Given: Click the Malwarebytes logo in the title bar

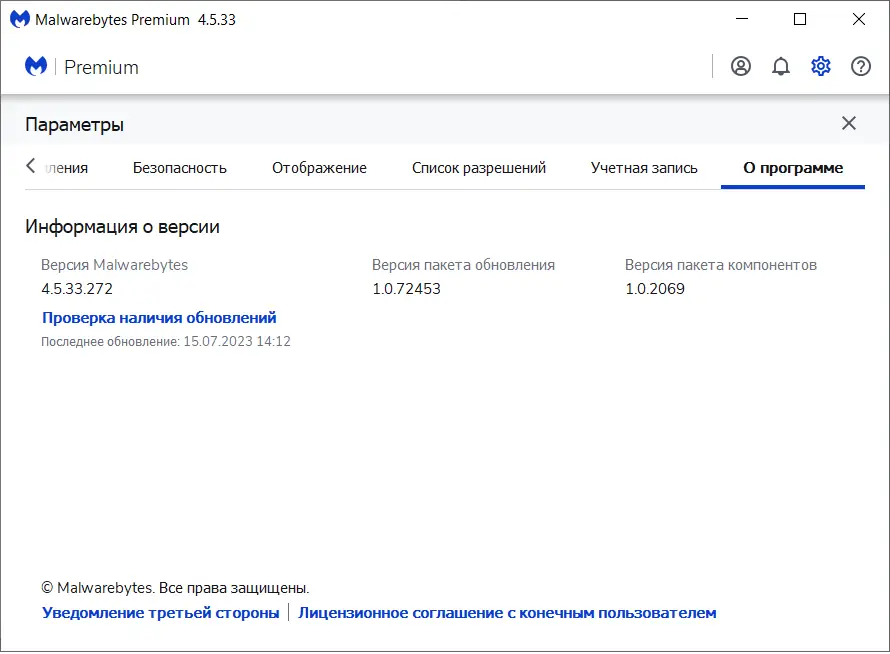Looking at the screenshot, I should (x=18, y=18).
